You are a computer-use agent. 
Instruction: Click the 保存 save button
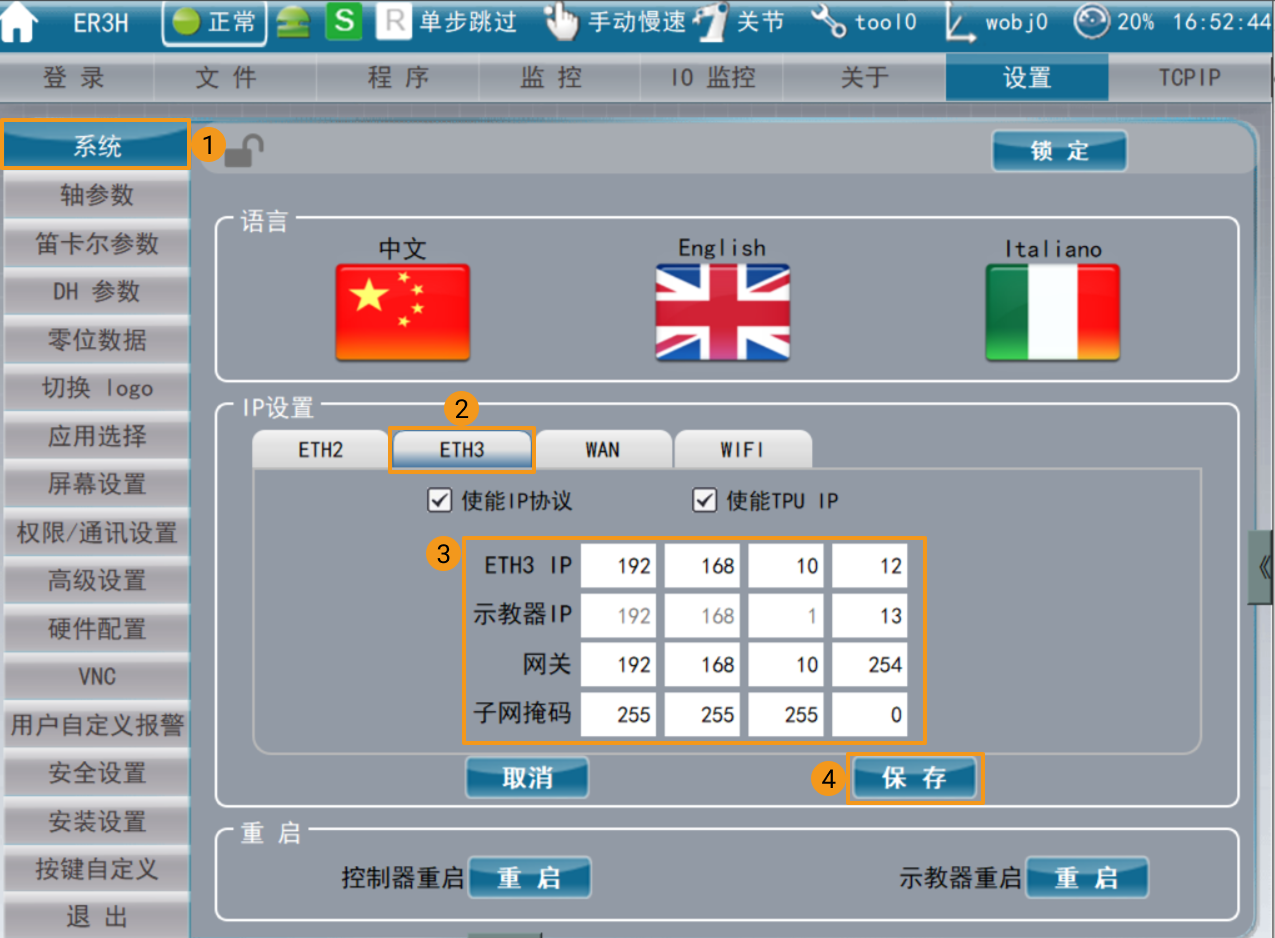pyautogui.click(x=914, y=778)
